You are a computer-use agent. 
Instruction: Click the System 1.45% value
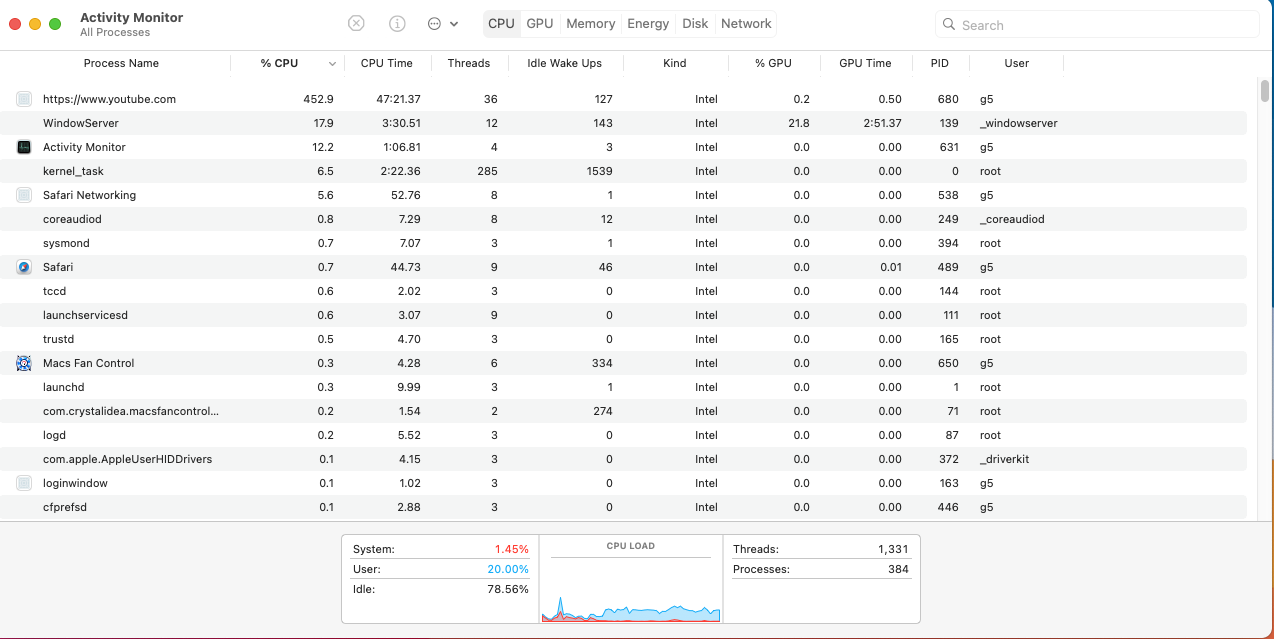click(x=511, y=549)
